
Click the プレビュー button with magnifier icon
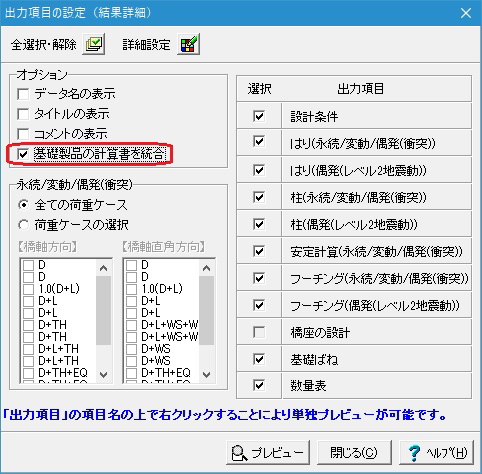coord(268,452)
